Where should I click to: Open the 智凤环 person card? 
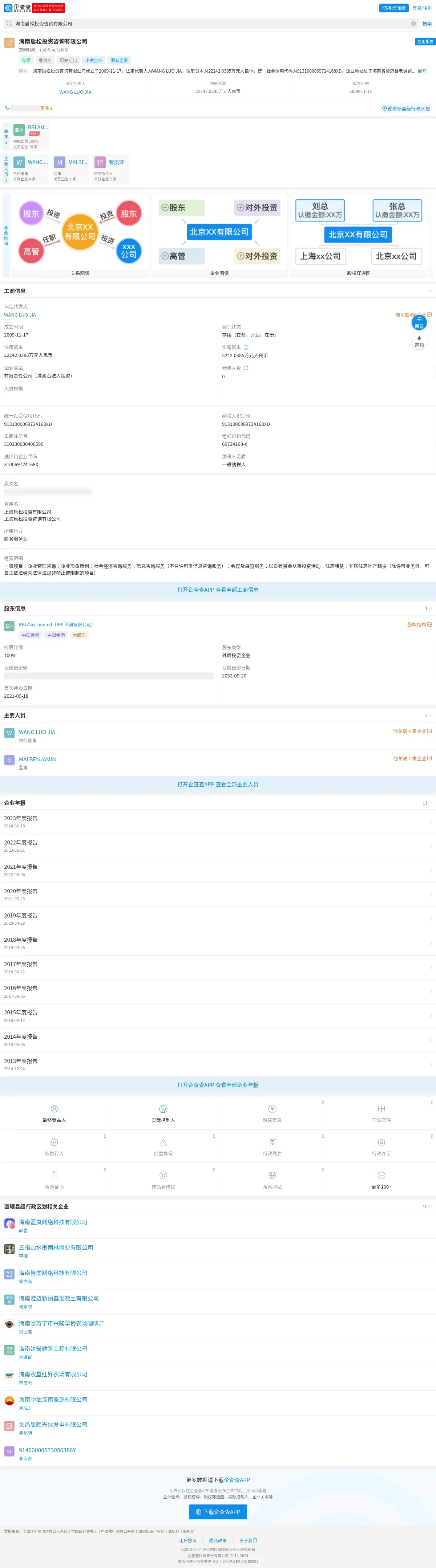coord(111,169)
